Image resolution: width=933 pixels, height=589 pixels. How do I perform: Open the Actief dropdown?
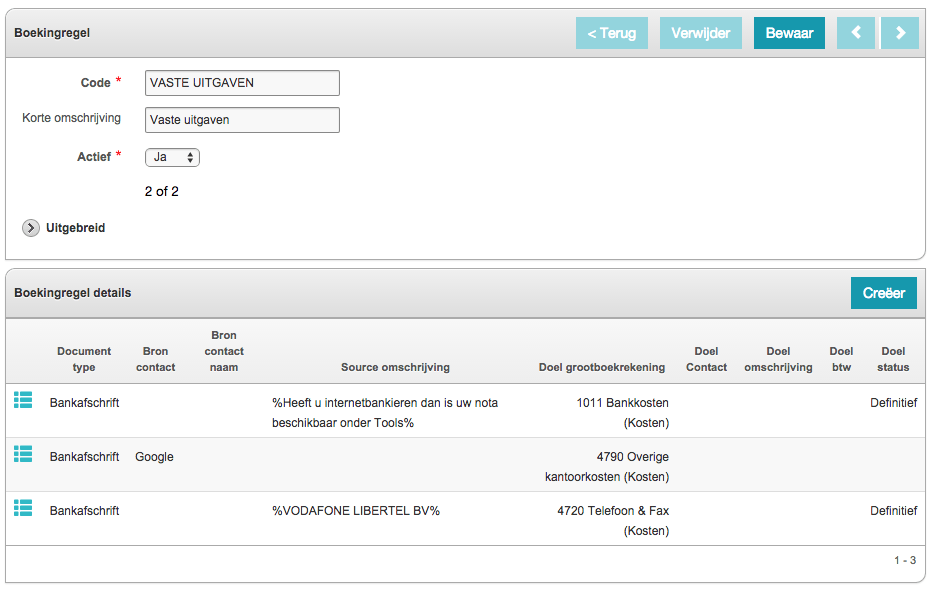coord(173,157)
